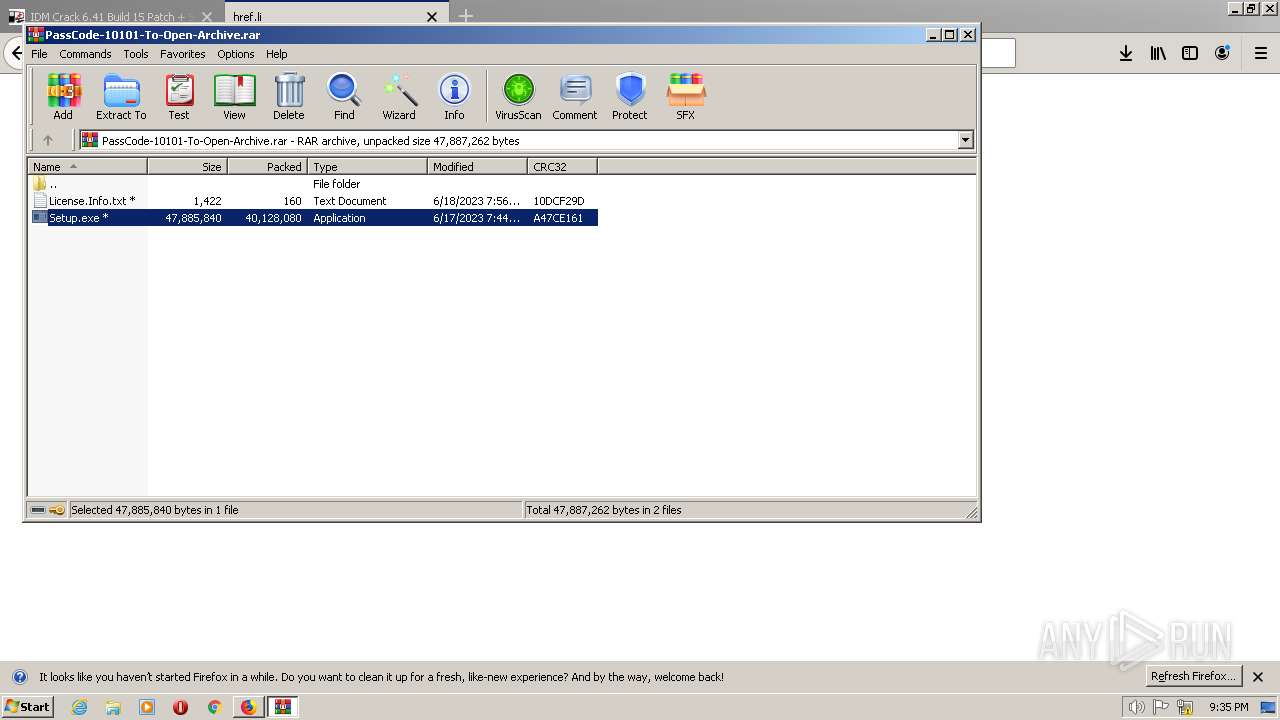
Task: Create SFX archive
Action: tap(685, 97)
